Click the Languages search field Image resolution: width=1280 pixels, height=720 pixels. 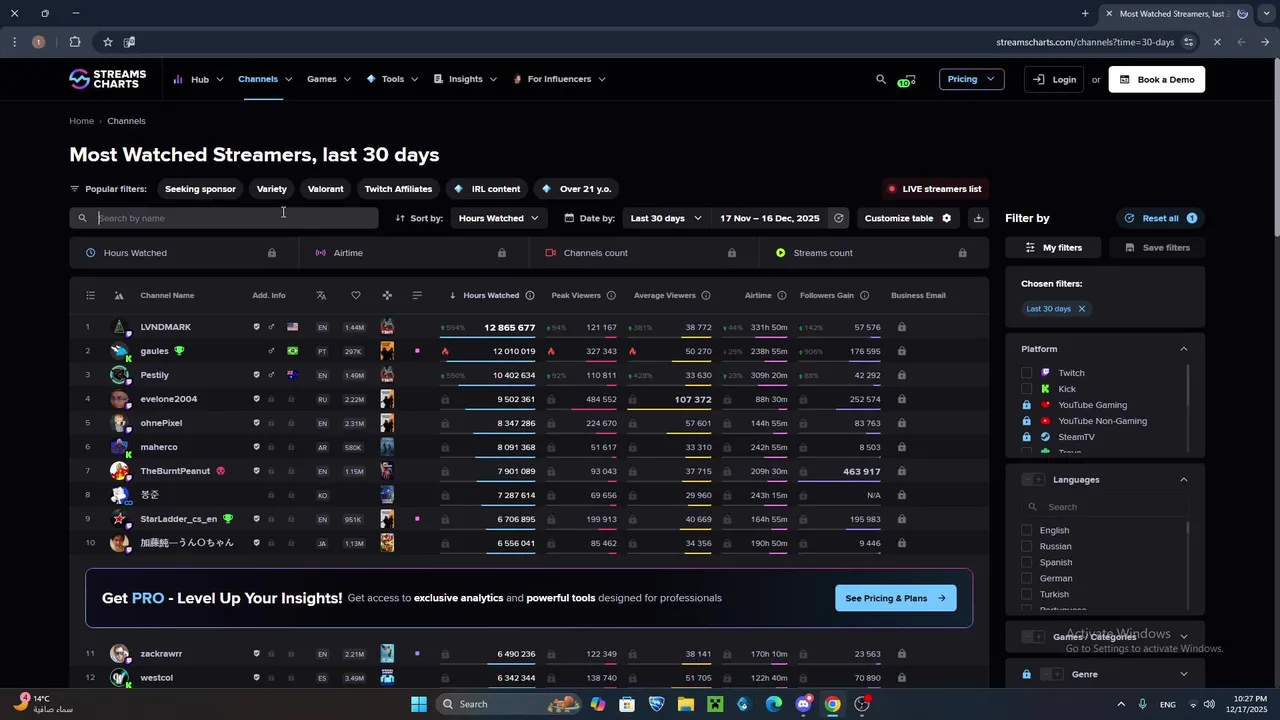click(x=1105, y=507)
